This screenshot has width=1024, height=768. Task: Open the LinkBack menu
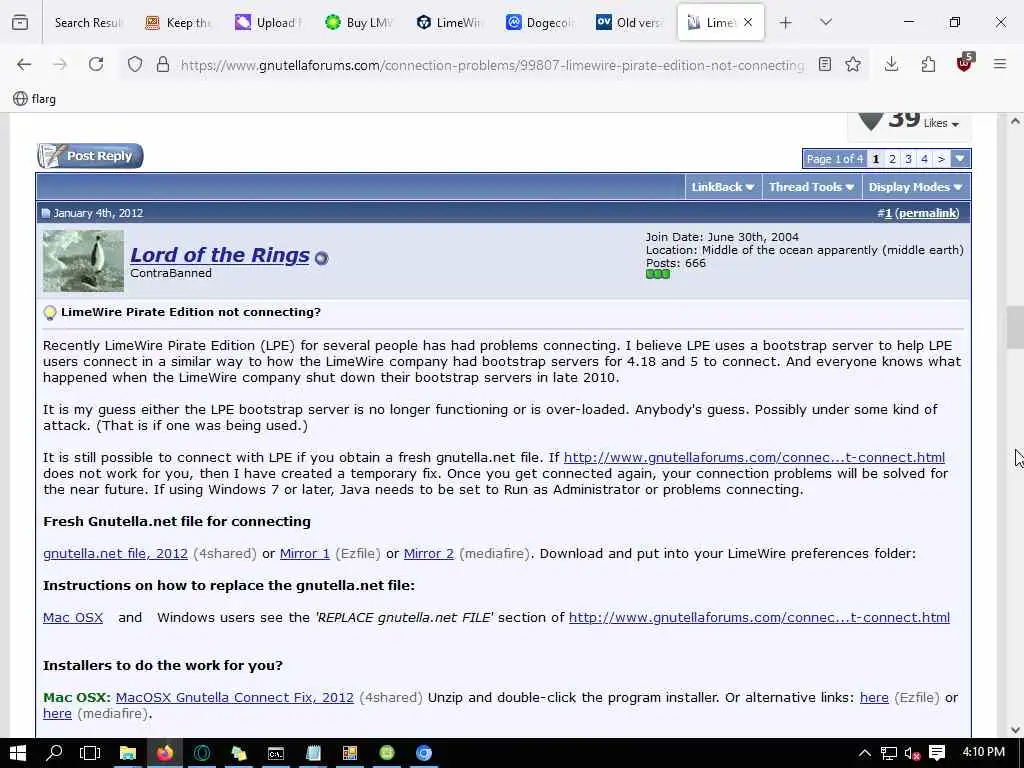click(722, 187)
